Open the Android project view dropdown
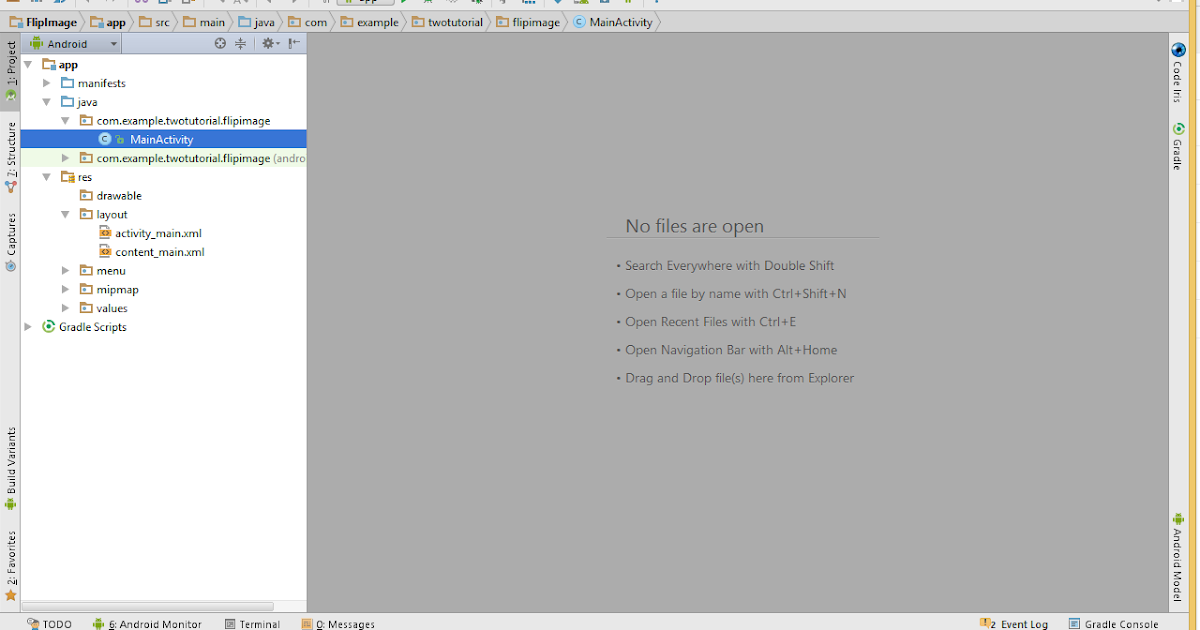 (x=70, y=43)
